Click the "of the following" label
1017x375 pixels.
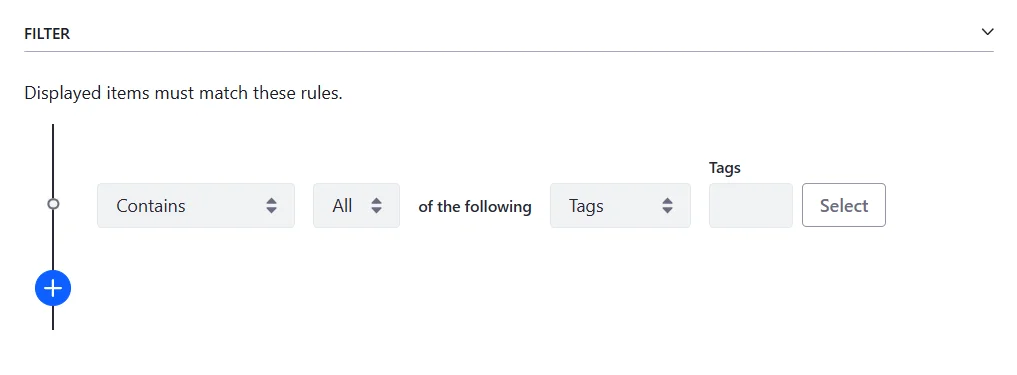pyautogui.click(x=475, y=207)
